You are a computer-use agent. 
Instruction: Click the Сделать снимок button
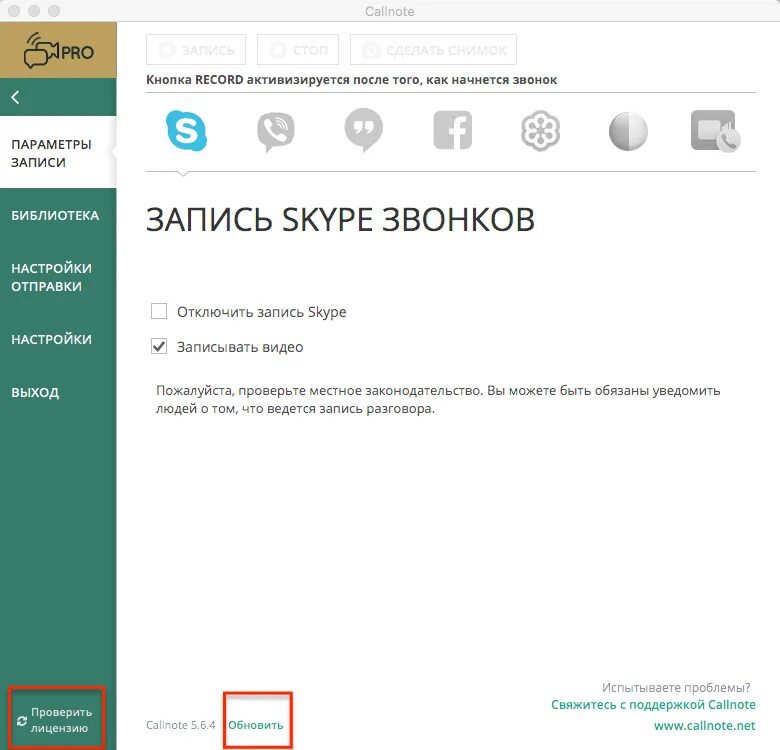click(433, 50)
